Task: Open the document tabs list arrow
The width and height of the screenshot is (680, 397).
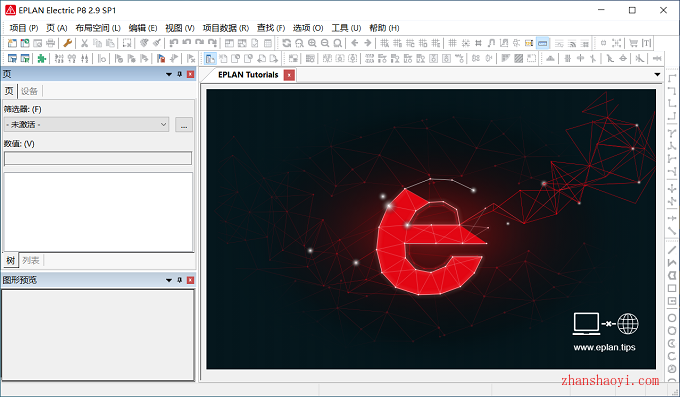Action: coord(657,75)
